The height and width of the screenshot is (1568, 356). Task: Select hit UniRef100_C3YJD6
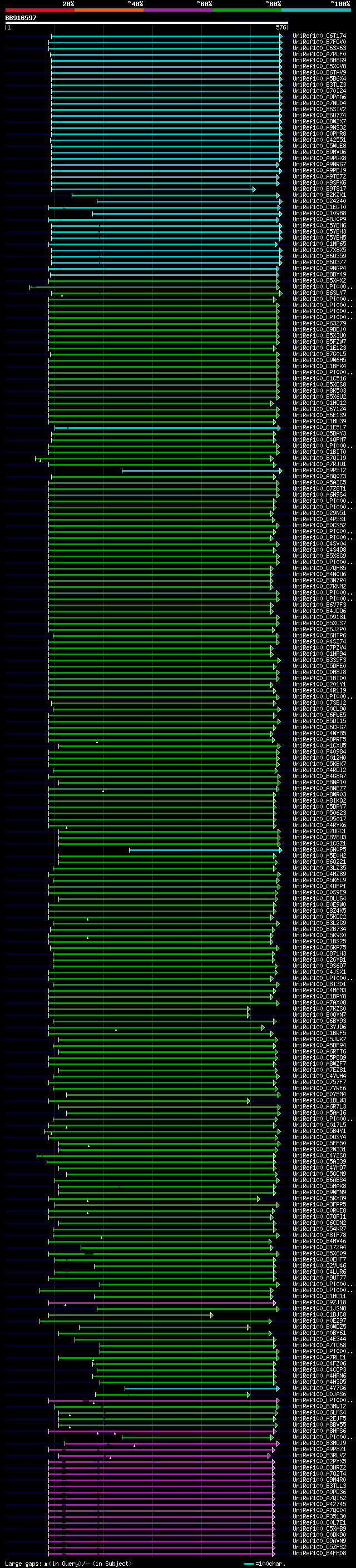[x=319, y=1027]
